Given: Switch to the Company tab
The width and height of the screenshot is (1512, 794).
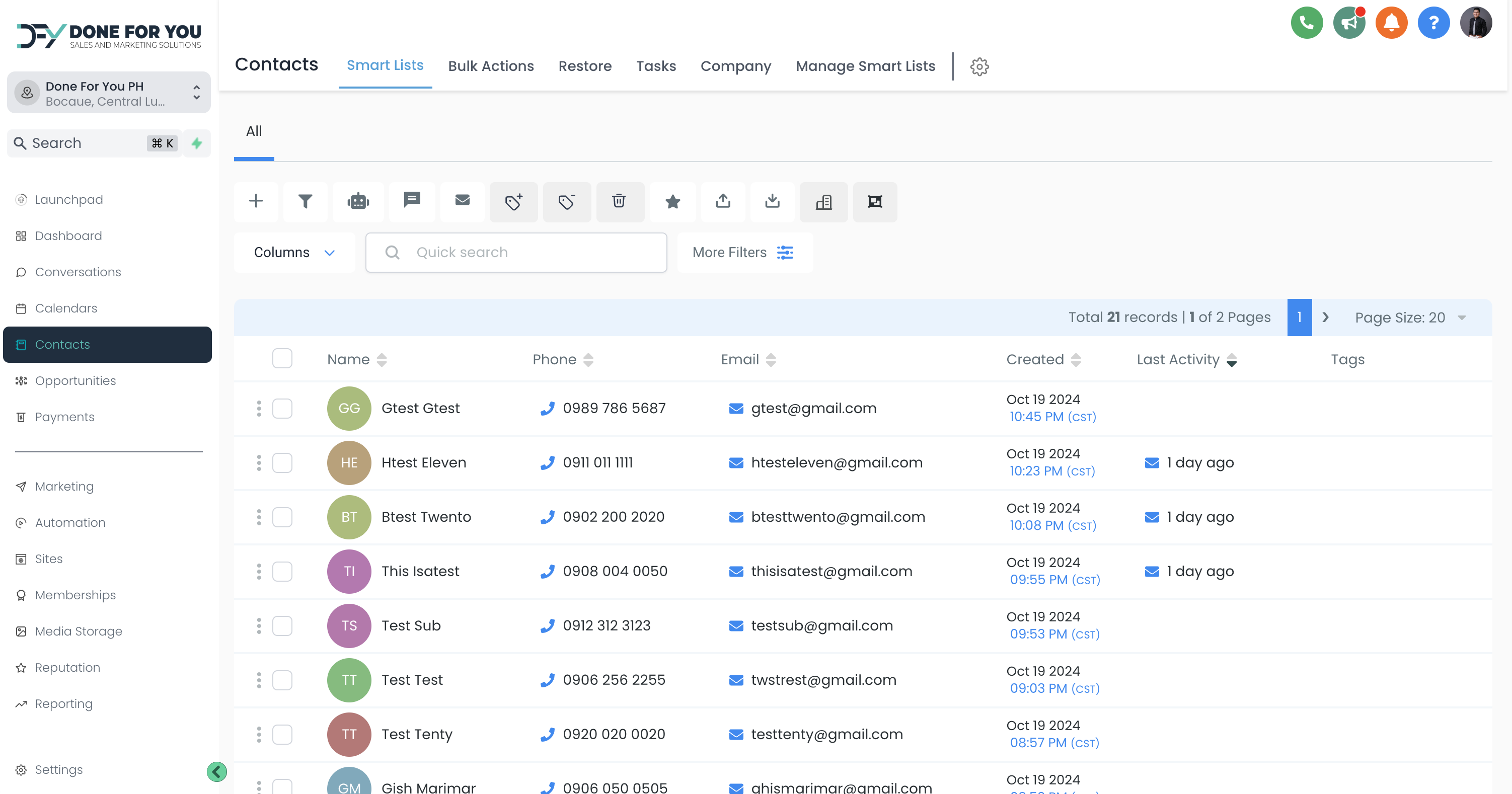Looking at the screenshot, I should (x=735, y=66).
